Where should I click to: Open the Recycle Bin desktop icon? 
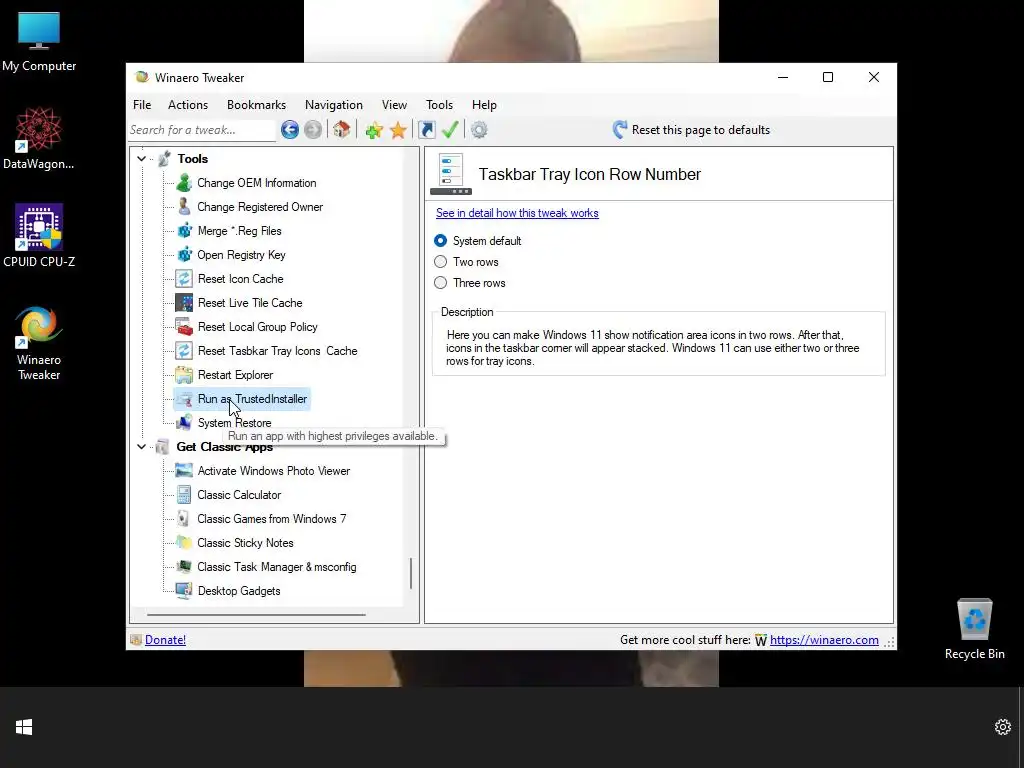[974, 629]
